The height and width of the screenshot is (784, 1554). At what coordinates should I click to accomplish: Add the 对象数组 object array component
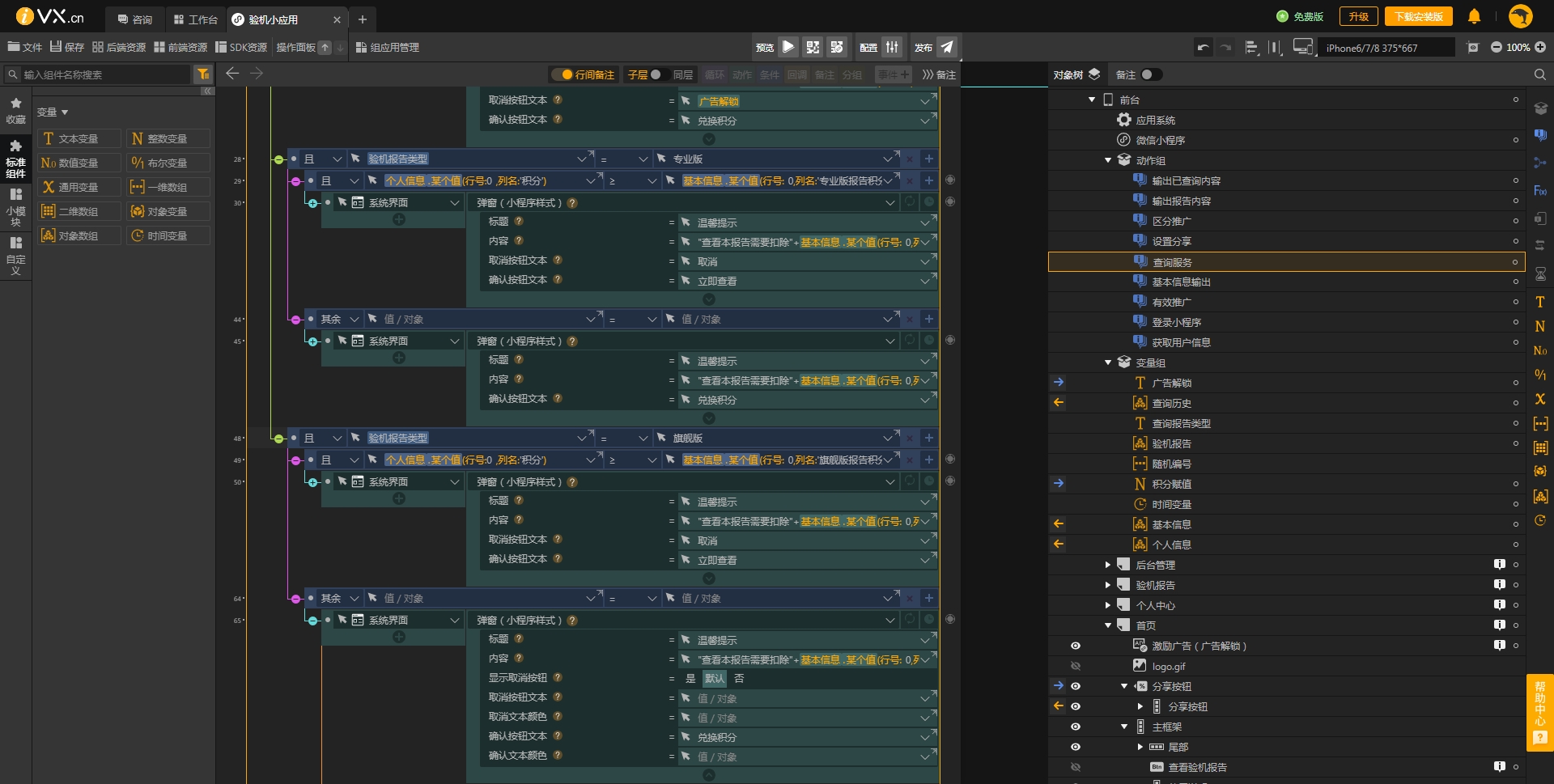[x=79, y=235]
